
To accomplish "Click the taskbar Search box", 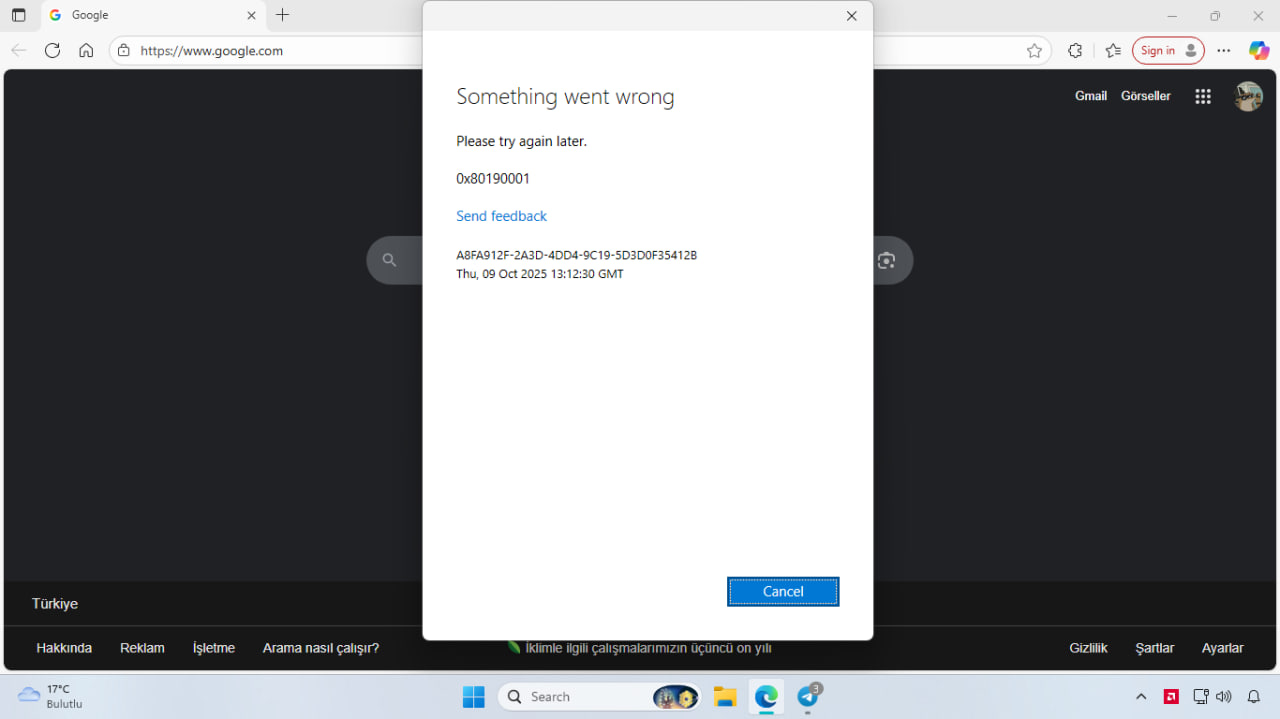I will point(600,697).
